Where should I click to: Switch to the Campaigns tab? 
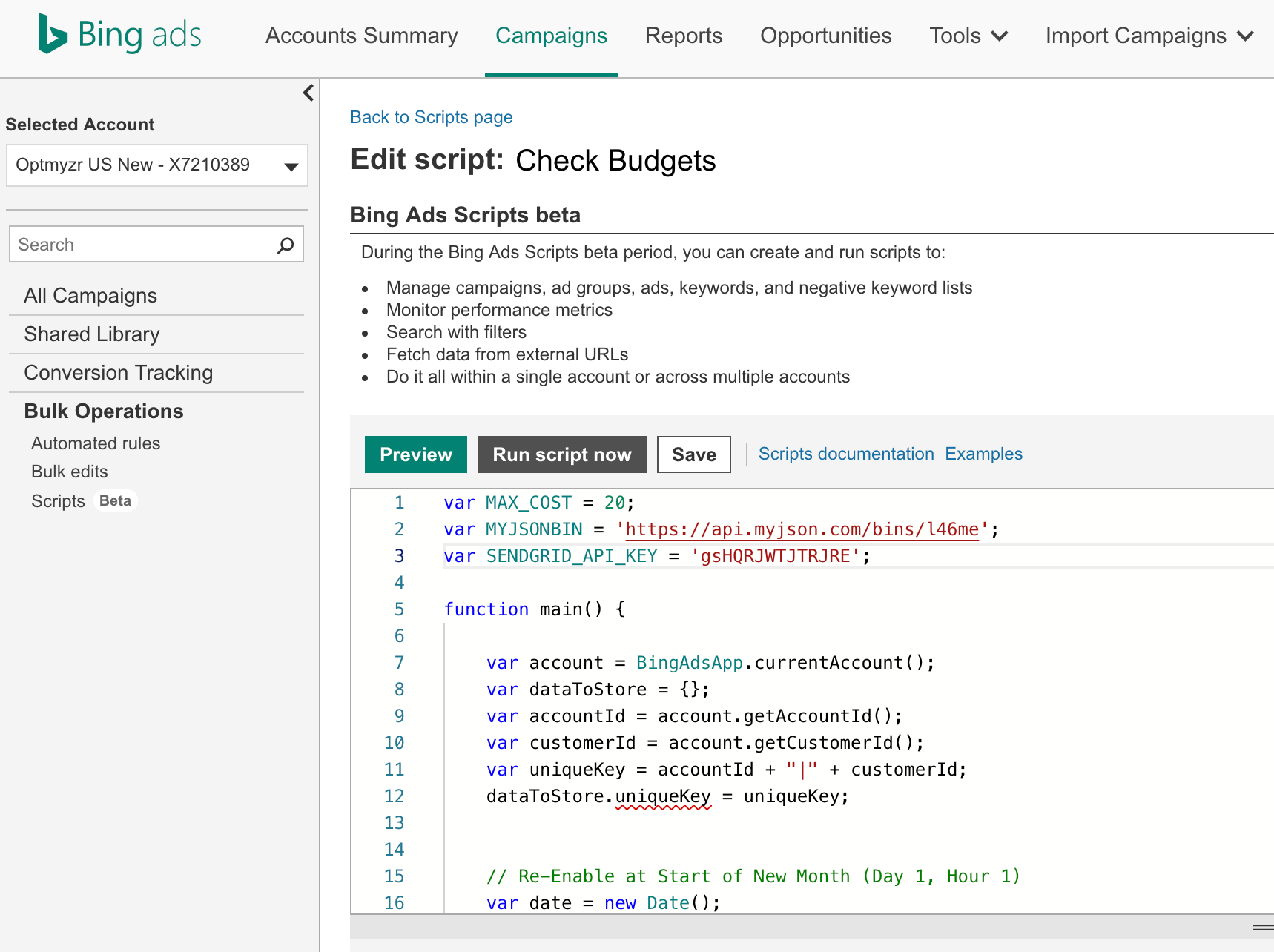coord(551,36)
